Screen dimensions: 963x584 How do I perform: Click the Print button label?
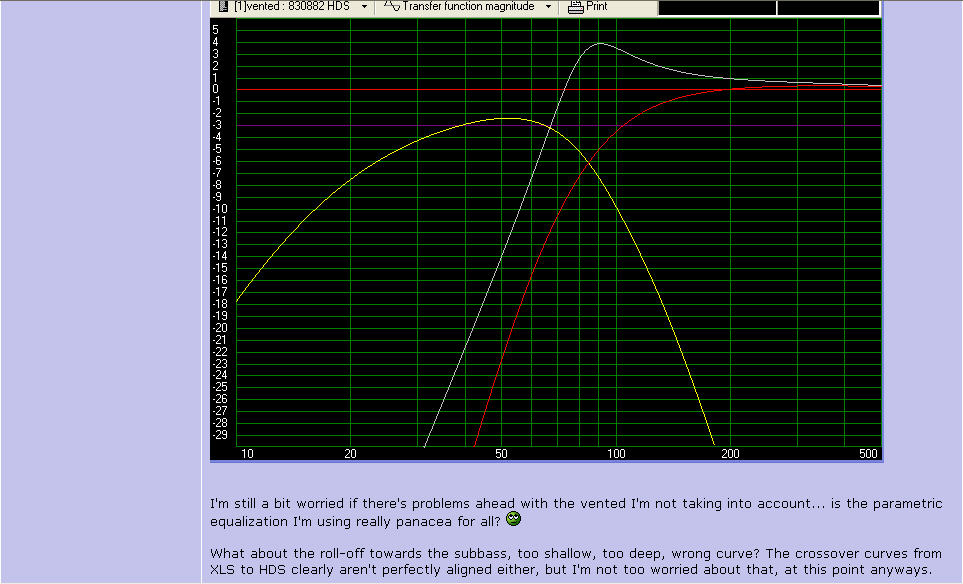(596, 6)
